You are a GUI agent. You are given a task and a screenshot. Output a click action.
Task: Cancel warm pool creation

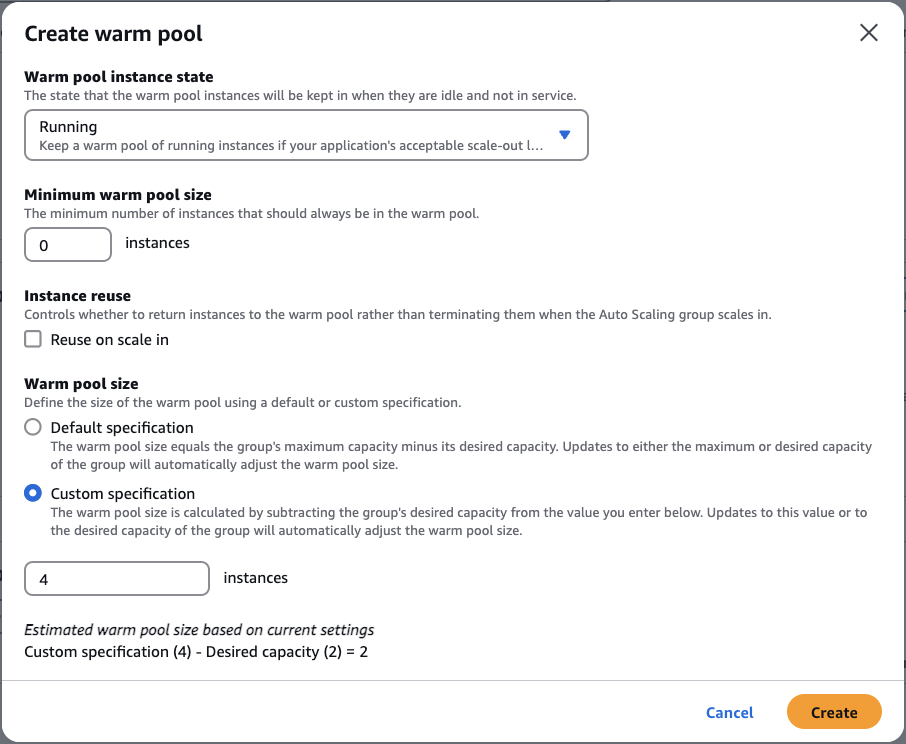click(729, 712)
